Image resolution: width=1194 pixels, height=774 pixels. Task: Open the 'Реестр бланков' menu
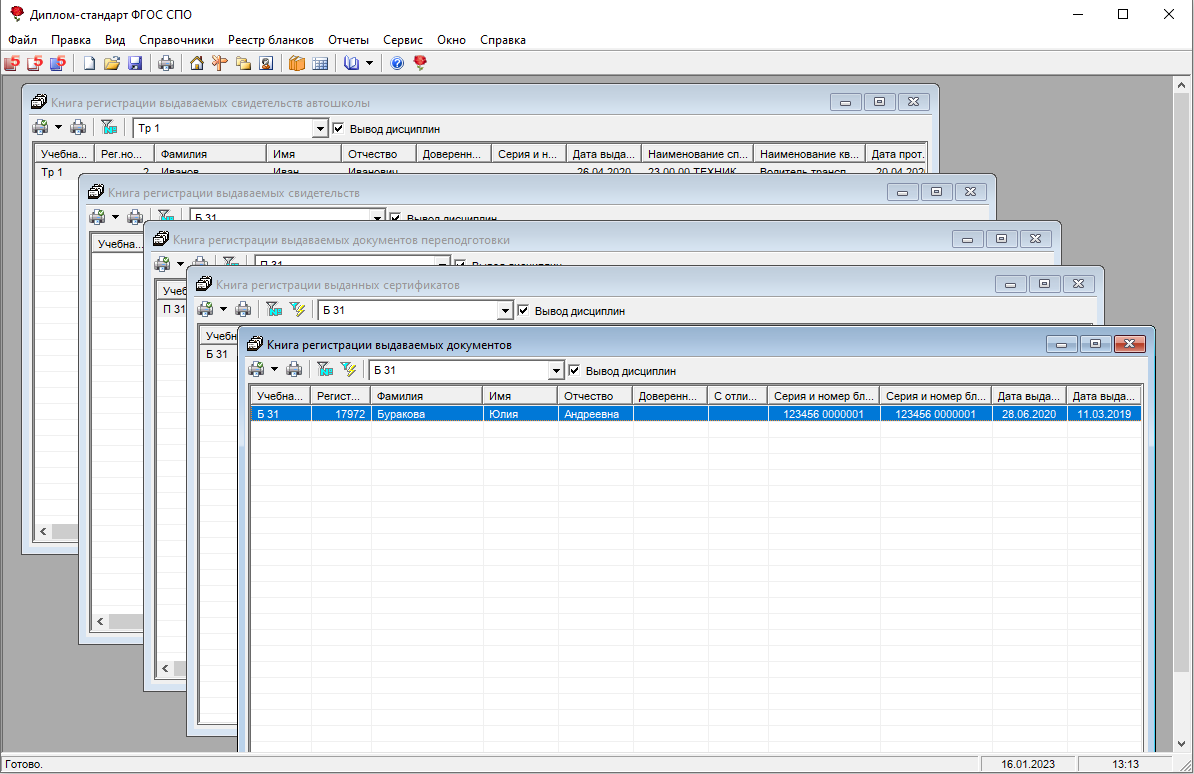270,40
